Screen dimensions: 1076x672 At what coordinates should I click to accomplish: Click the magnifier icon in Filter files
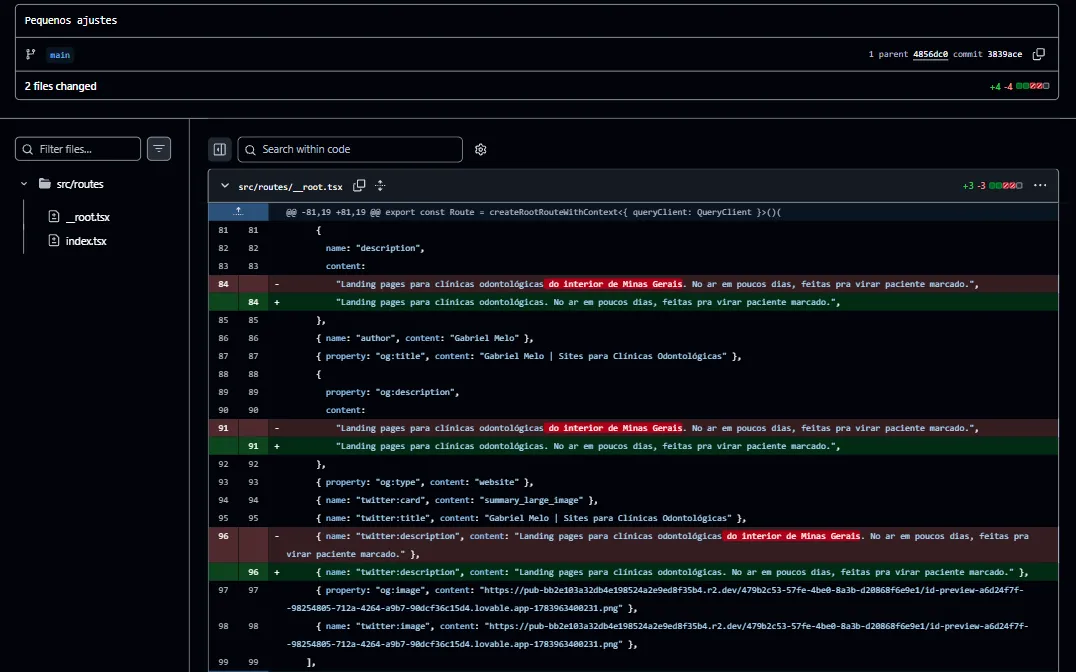coord(27,149)
